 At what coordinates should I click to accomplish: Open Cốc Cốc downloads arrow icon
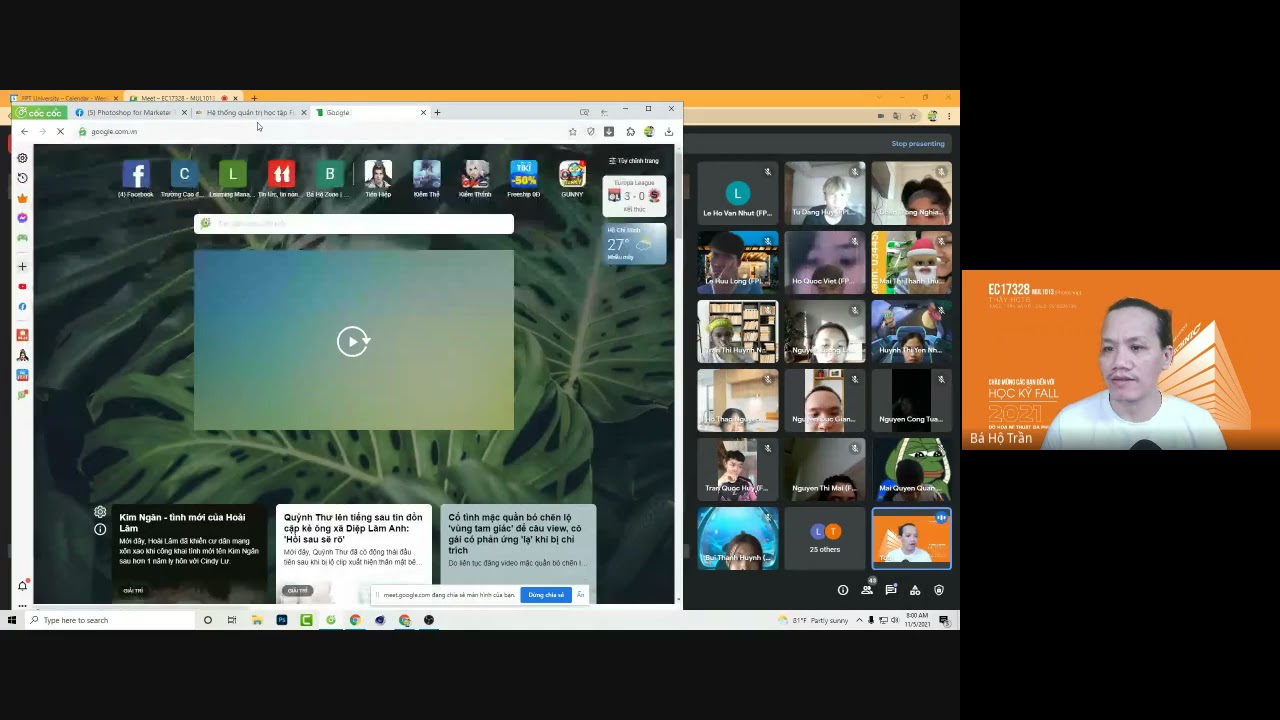669,132
